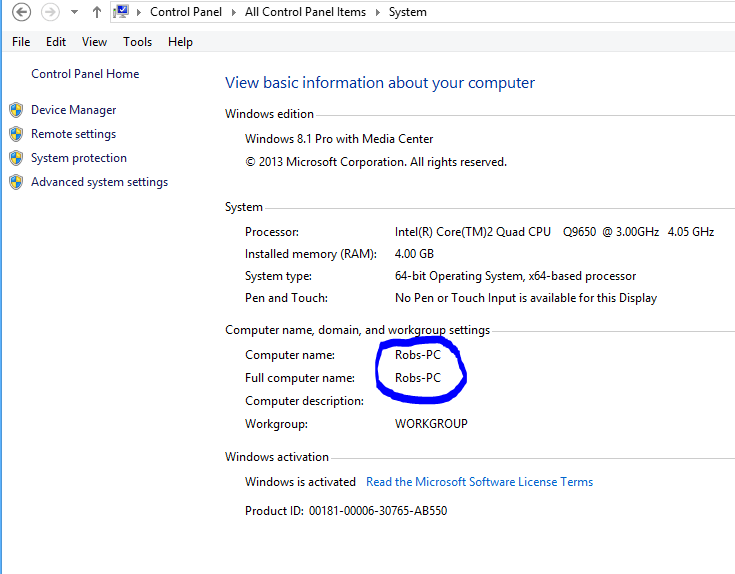The height and width of the screenshot is (574, 735).
Task: Click the shield icon beside Remote settings
Action: pos(15,134)
